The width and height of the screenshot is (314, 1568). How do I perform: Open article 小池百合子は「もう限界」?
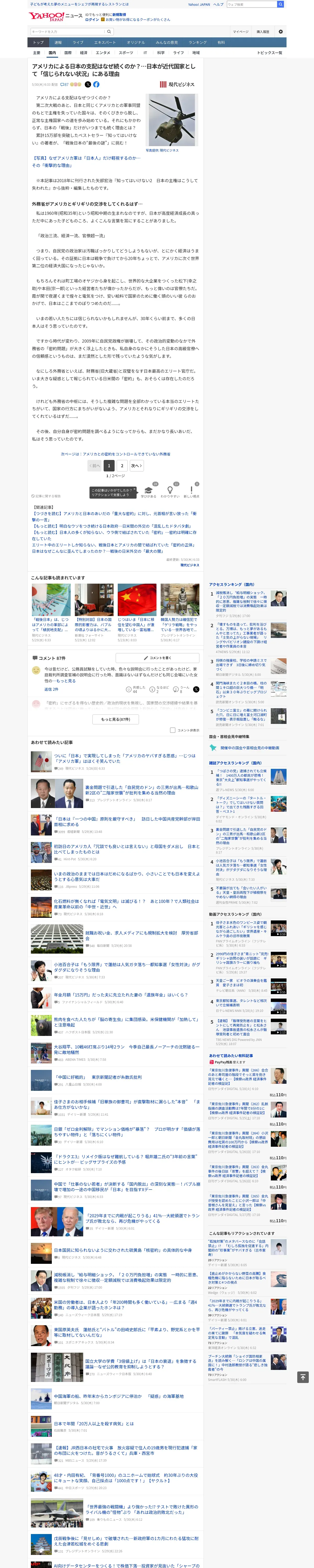tap(127, 967)
